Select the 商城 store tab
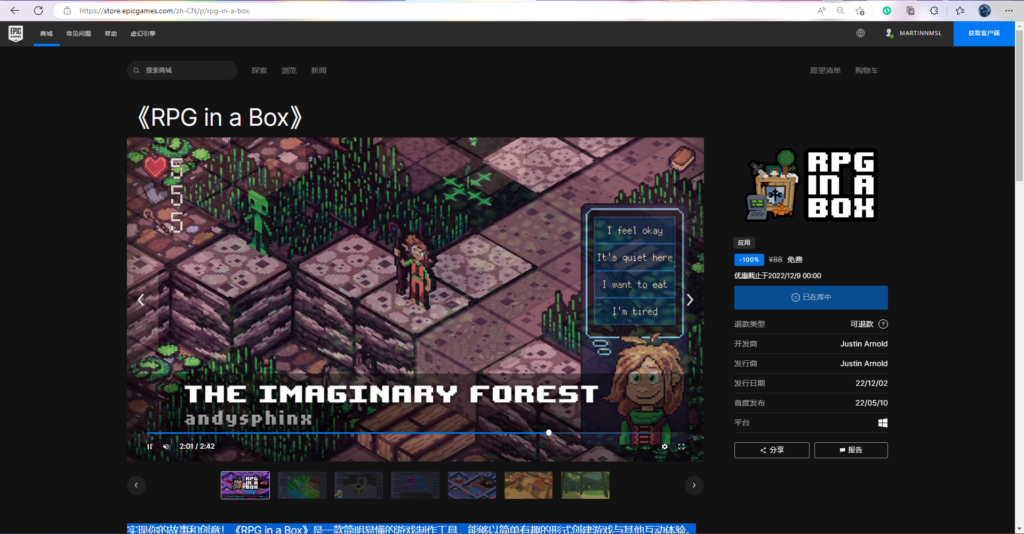1024x534 pixels. (46, 33)
